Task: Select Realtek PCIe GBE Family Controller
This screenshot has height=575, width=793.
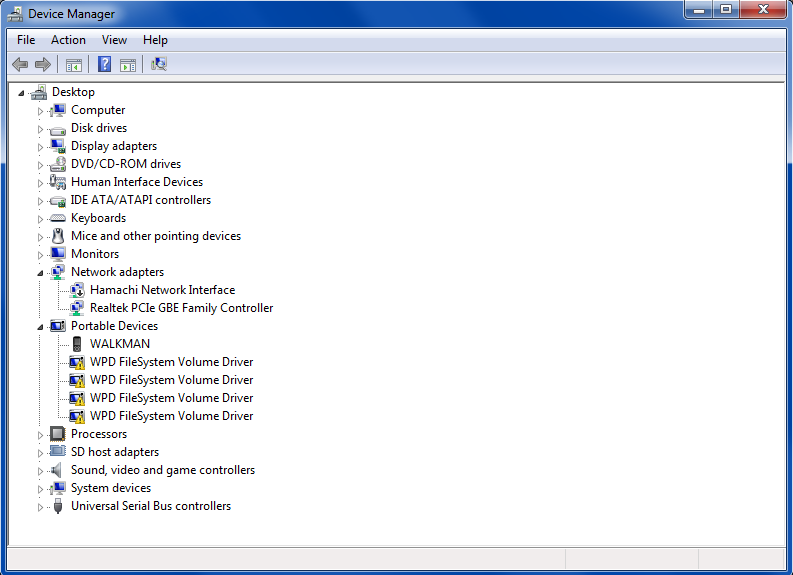Action: tap(181, 308)
